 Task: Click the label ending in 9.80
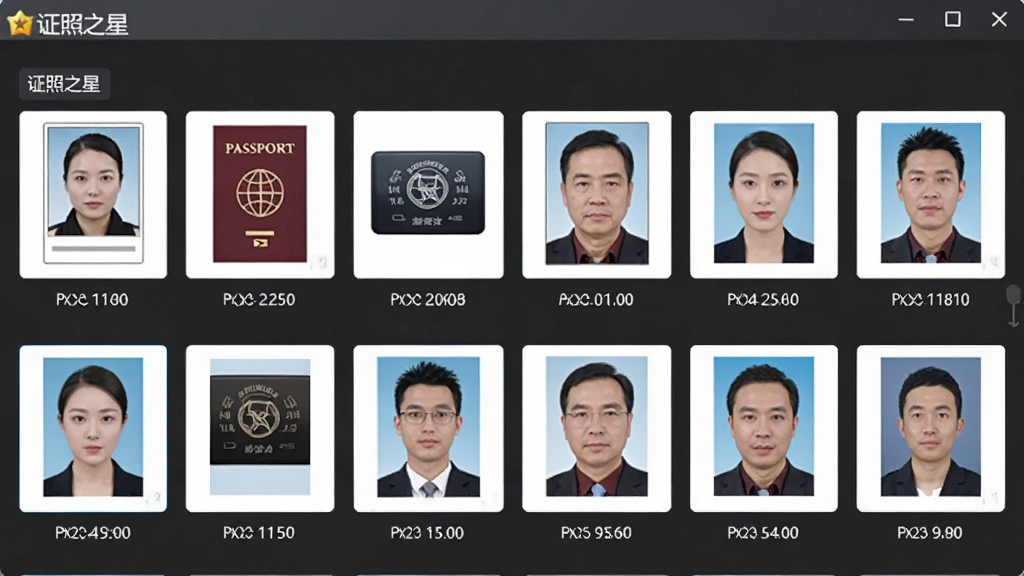coord(930,533)
